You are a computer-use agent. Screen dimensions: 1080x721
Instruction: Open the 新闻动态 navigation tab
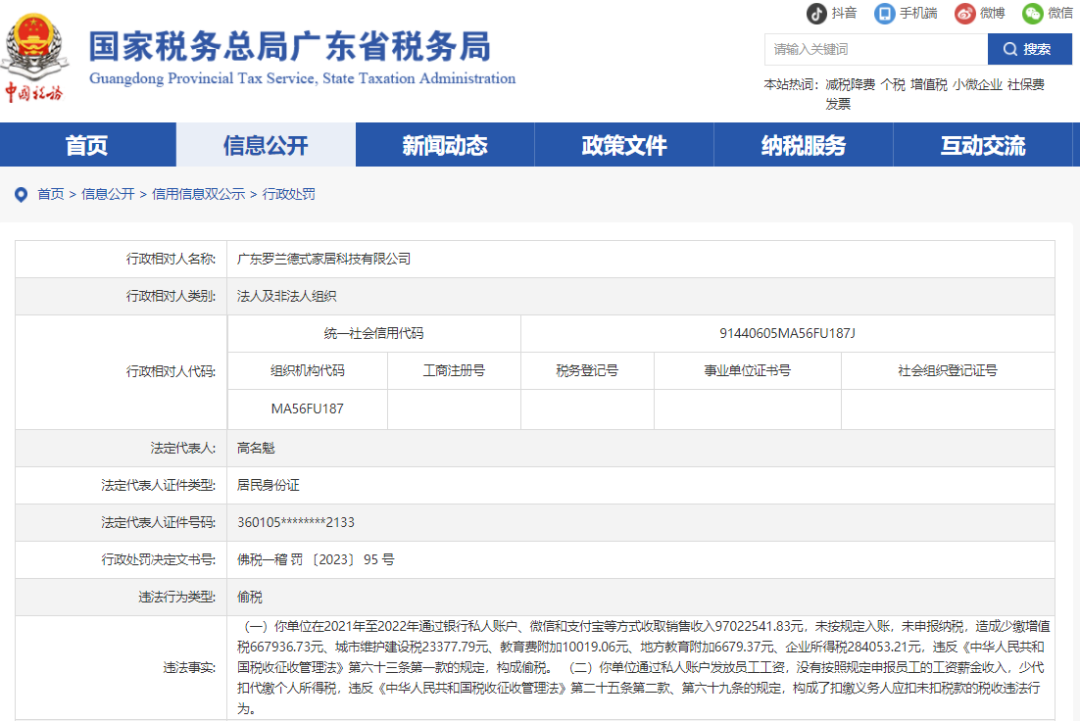coord(445,145)
